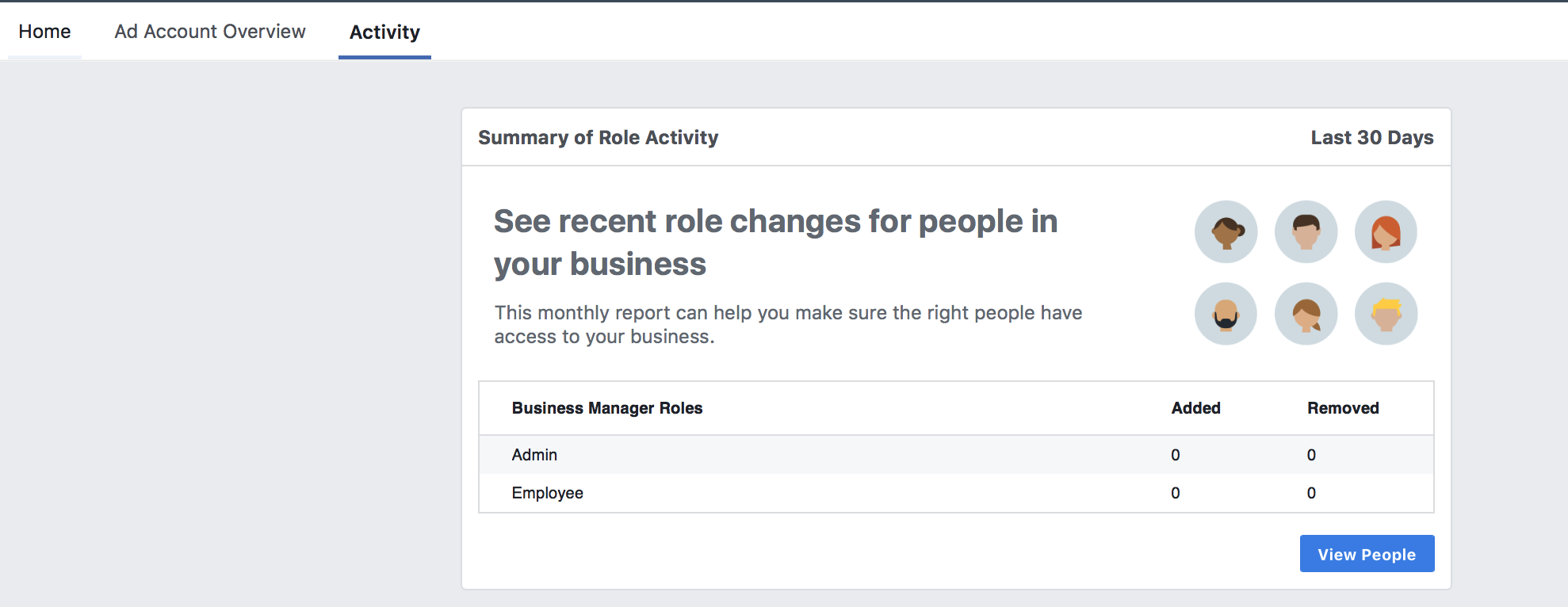Click the avatar with short brown hair
Screen dimensions: 1568x607
click(1306, 231)
